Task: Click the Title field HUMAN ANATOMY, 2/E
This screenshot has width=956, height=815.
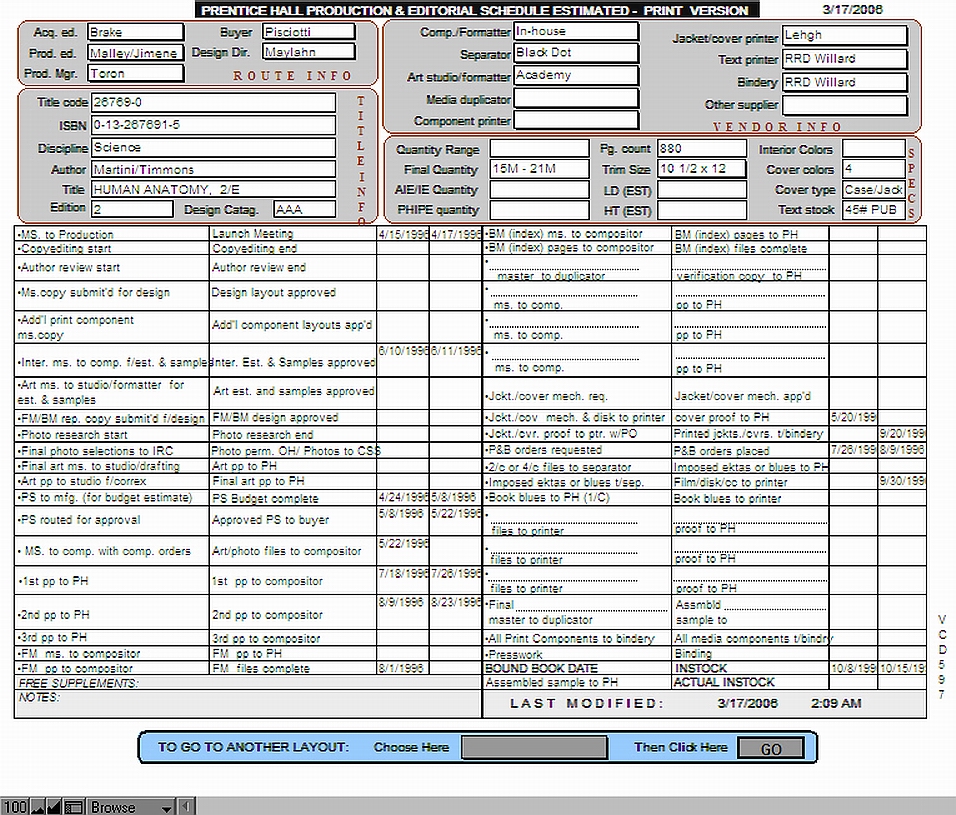Action: 213,190
